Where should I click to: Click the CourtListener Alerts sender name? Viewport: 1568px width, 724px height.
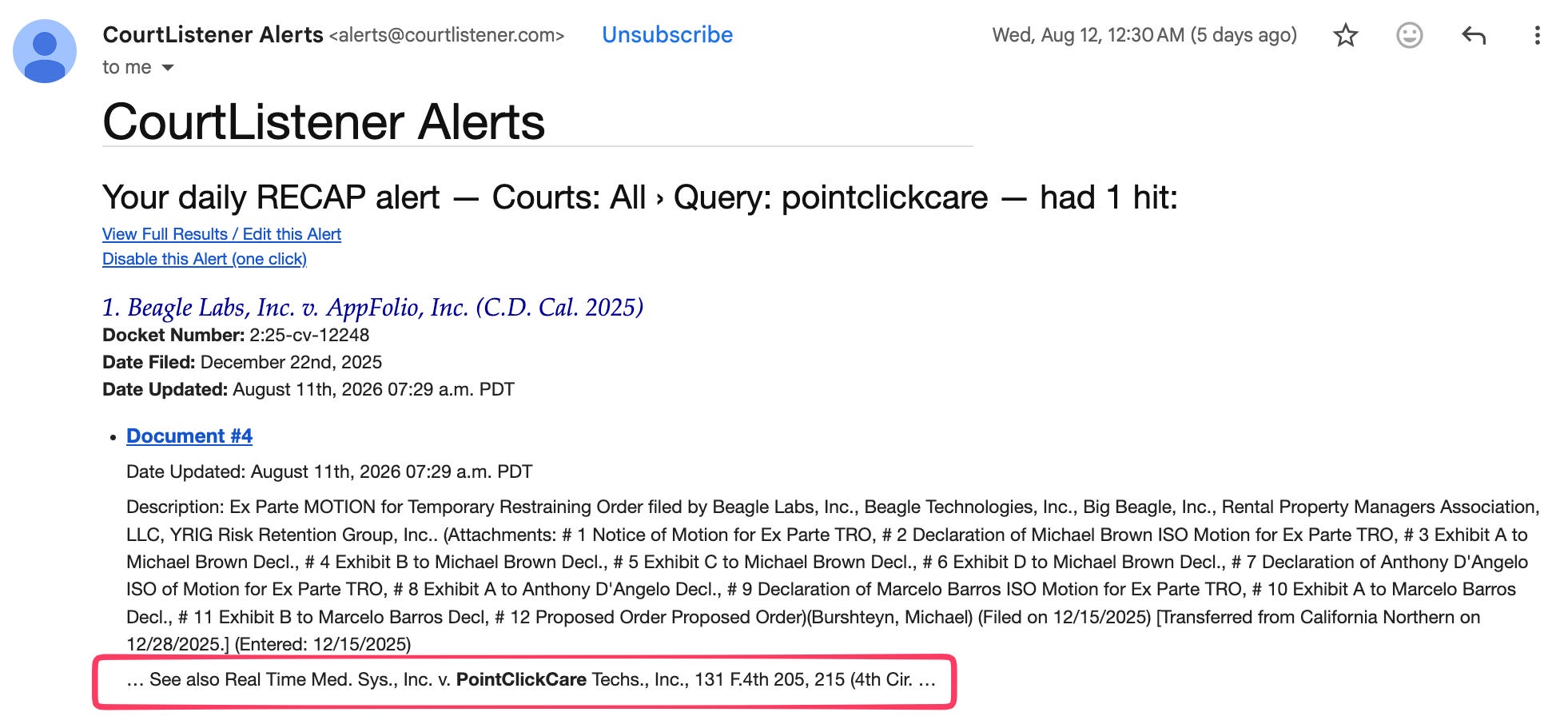[x=213, y=35]
